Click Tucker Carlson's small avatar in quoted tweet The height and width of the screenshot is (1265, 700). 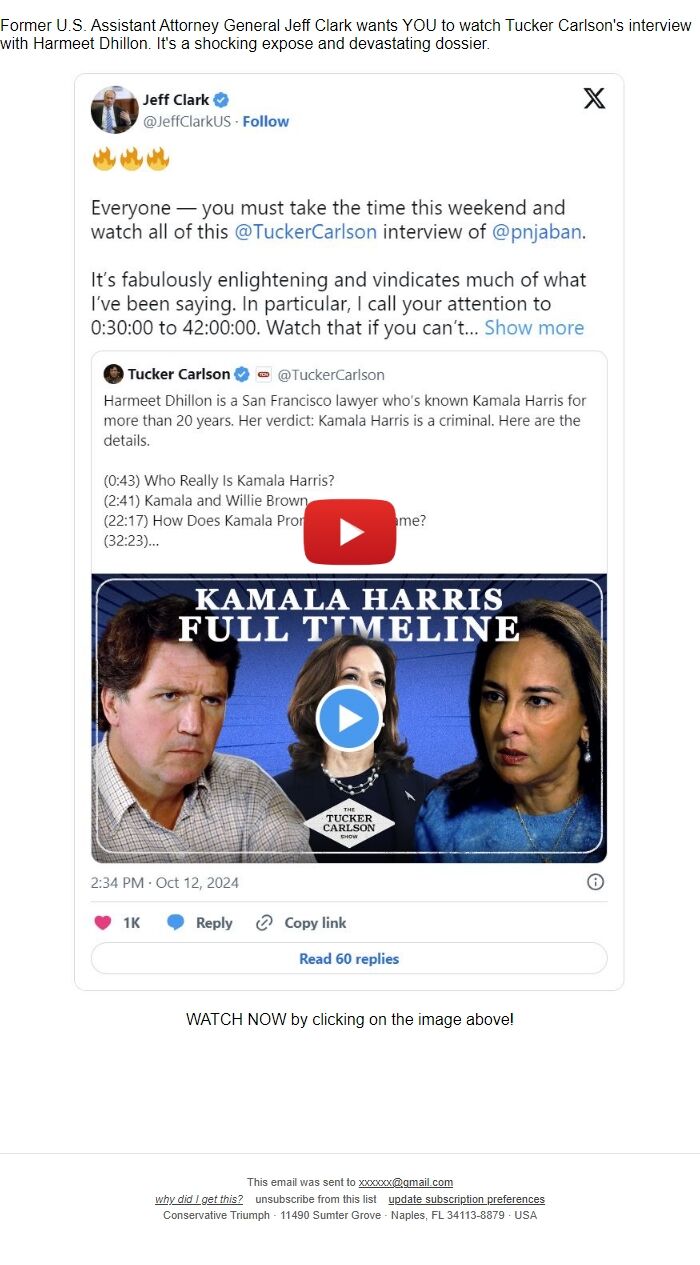pyautogui.click(x=113, y=374)
